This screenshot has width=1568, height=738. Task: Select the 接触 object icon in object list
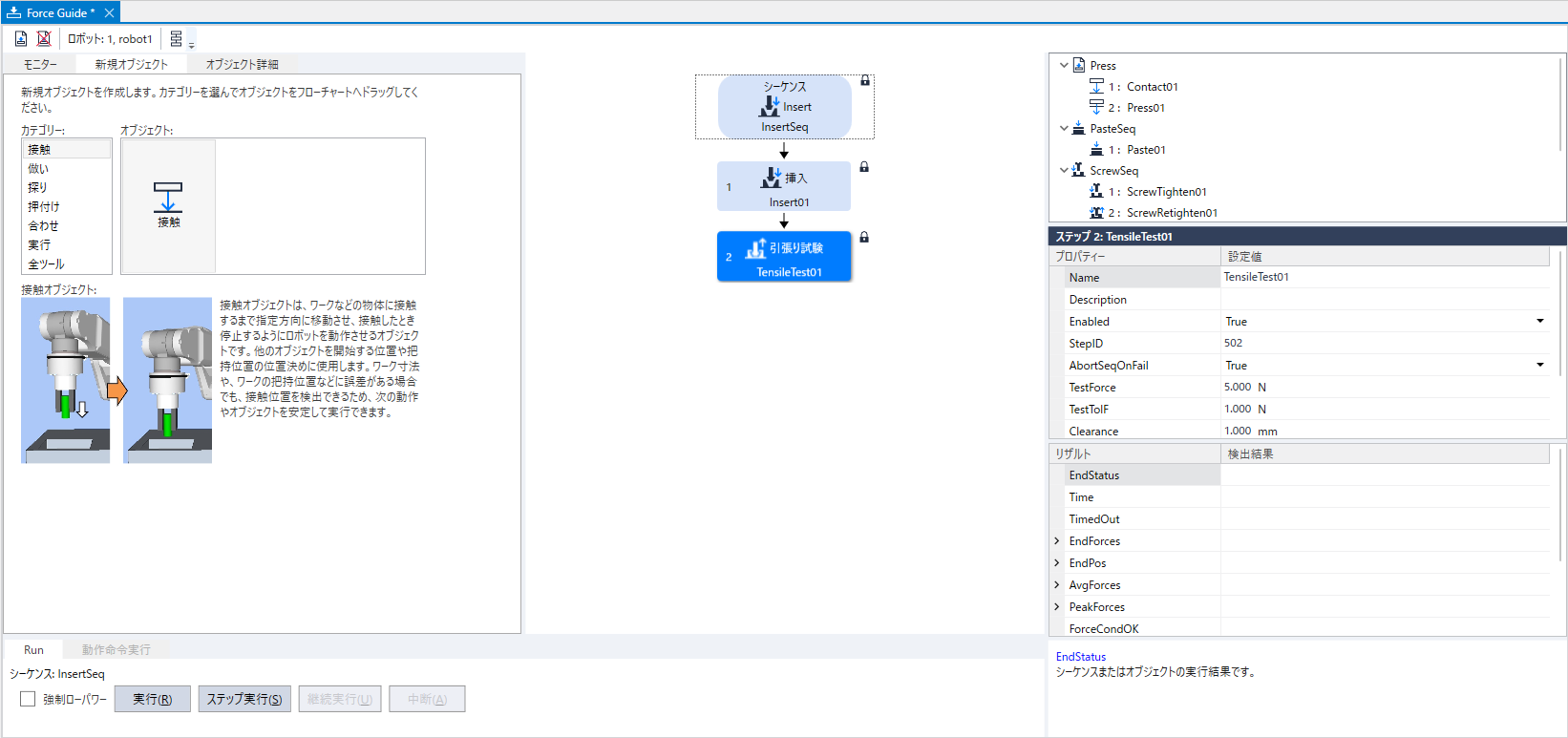pos(168,204)
